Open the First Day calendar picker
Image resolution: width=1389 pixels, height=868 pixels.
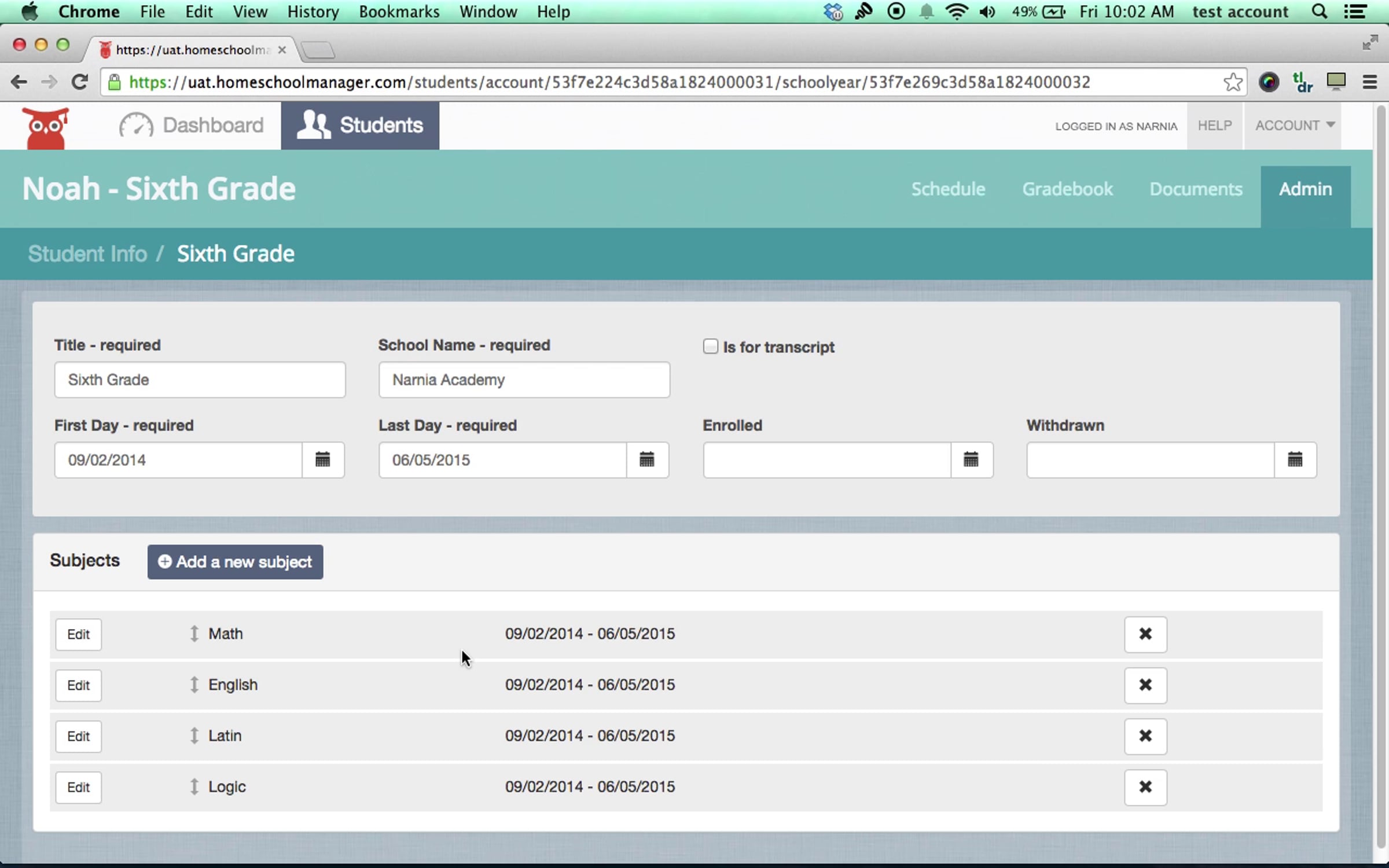pos(323,460)
